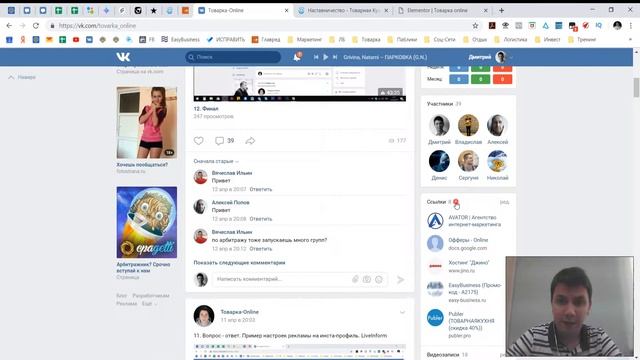Viewport: 640px width, 360px height.
Task: Click the Написать комментарий input field
Action: (300, 279)
